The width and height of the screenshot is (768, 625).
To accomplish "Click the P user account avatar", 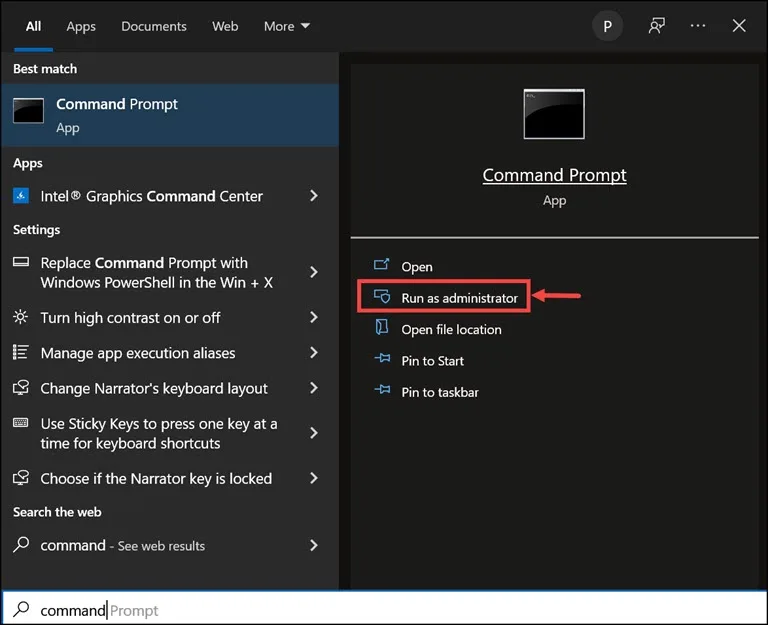I will (x=607, y=26).
